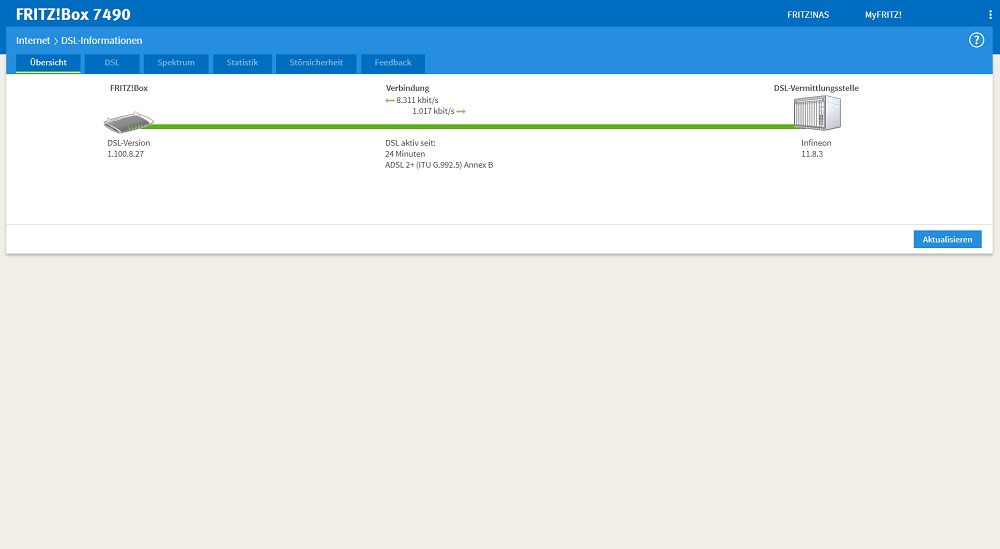The height and width of the screenshot is (549, 1000).
Task: Click the DSL-Version label
Action: point(129,143)
